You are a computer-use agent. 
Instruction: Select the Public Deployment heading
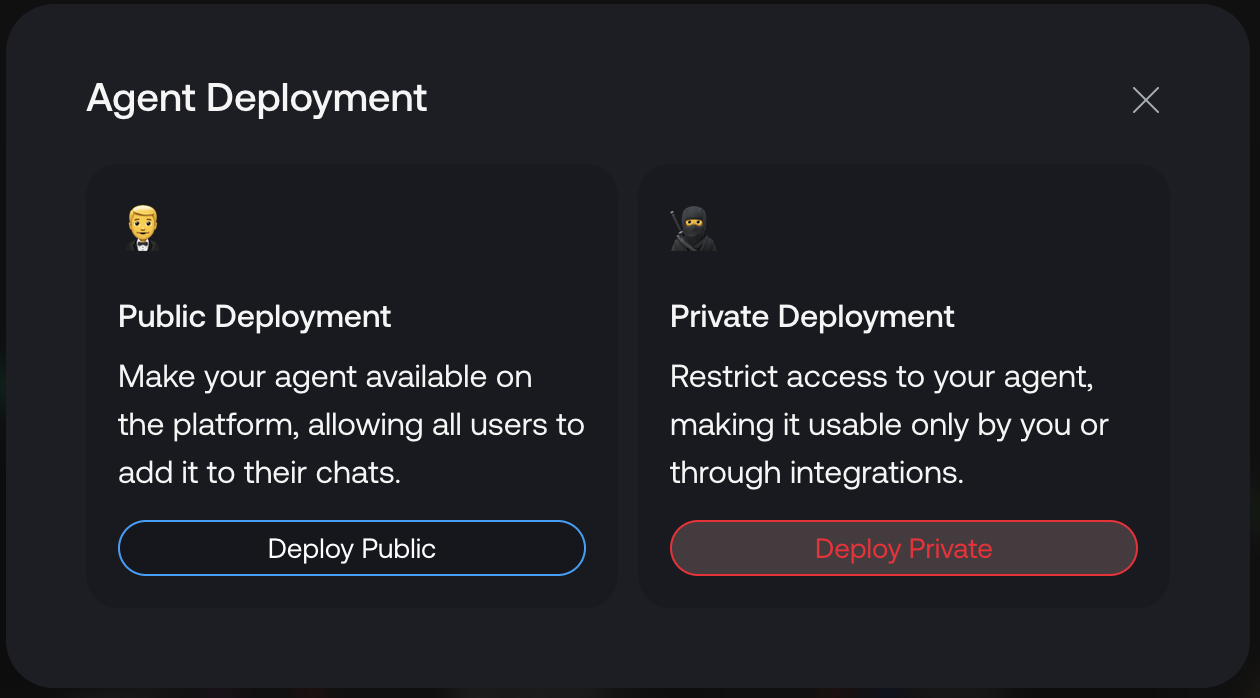point(255,317)
